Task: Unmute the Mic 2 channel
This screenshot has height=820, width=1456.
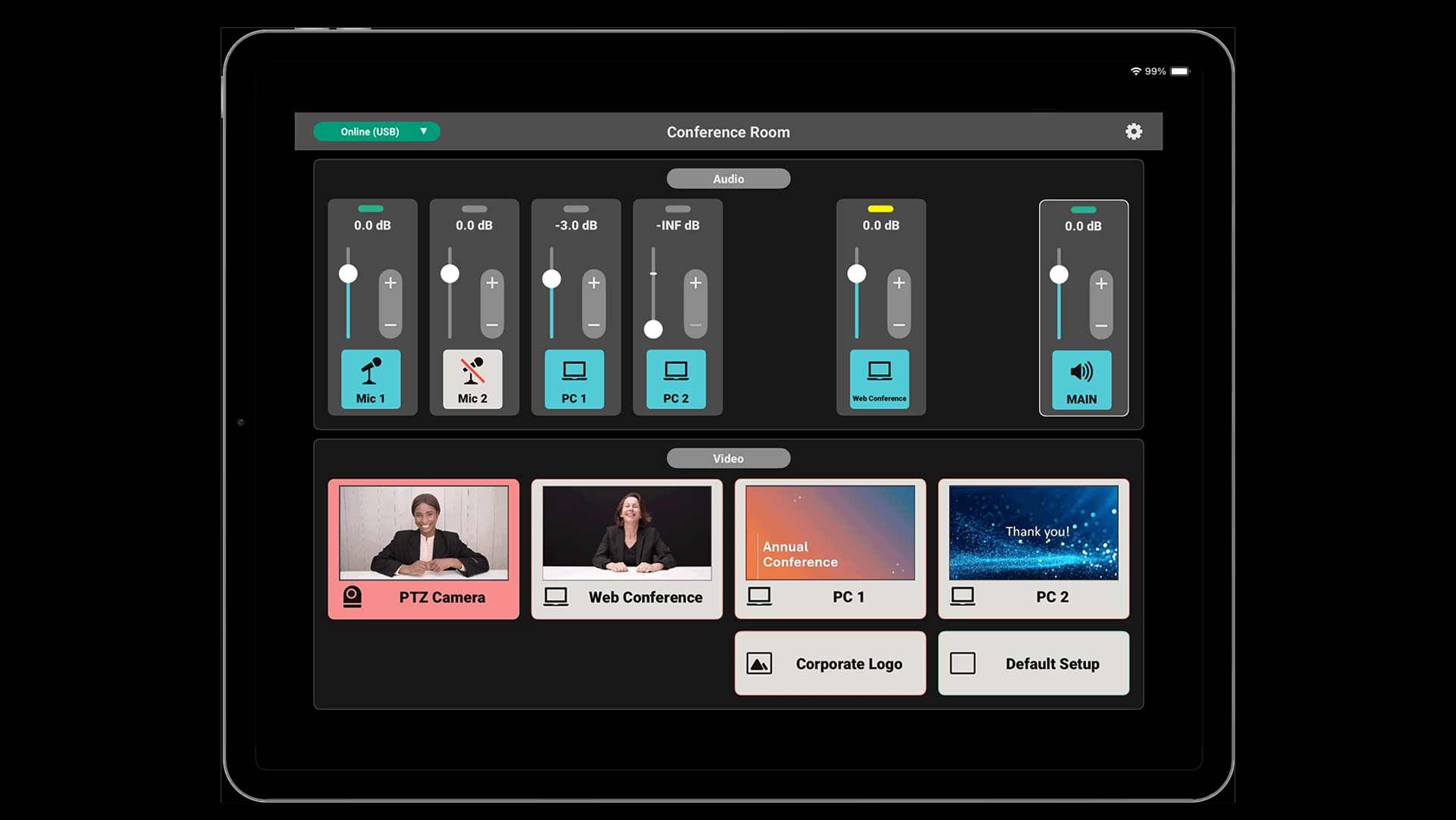Action: point(472,379)
